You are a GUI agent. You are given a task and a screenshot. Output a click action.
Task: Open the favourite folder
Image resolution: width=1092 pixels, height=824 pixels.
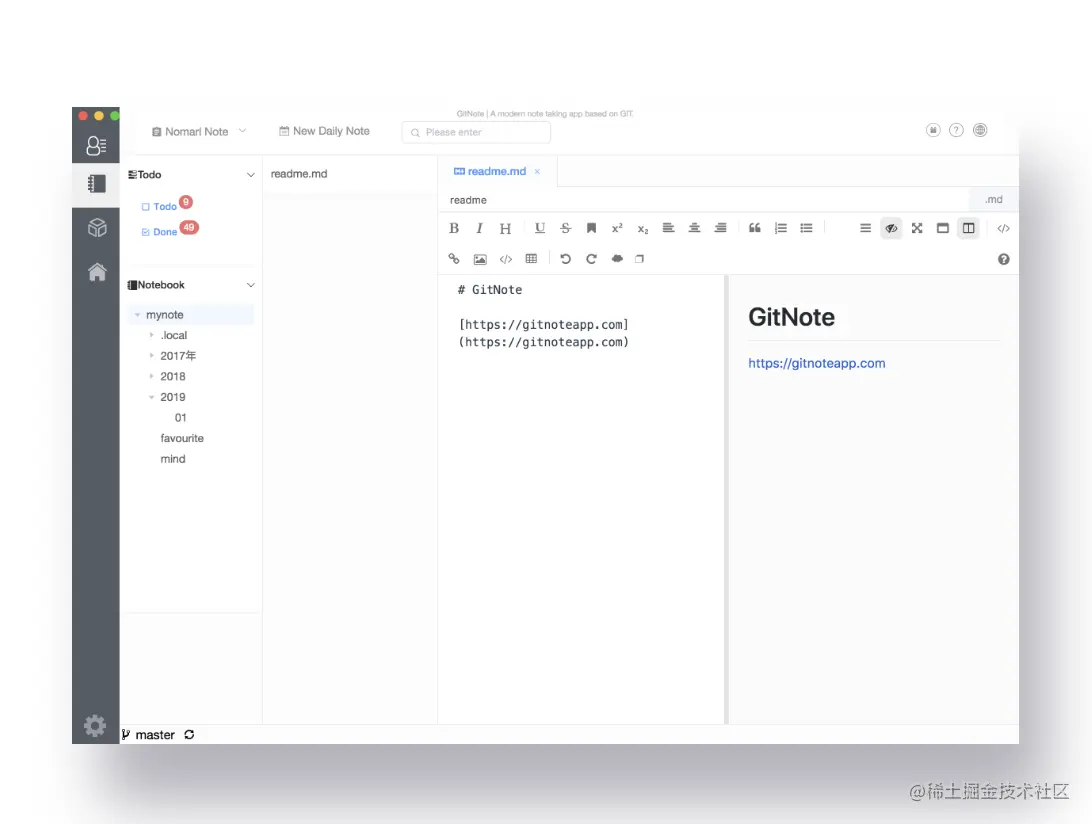(x=182, y=438)
